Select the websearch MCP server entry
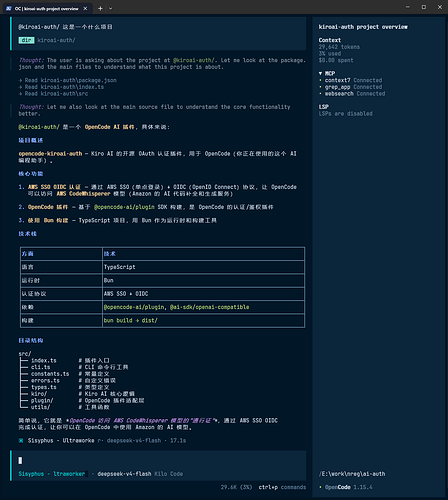448x500 pixels. 339,94
